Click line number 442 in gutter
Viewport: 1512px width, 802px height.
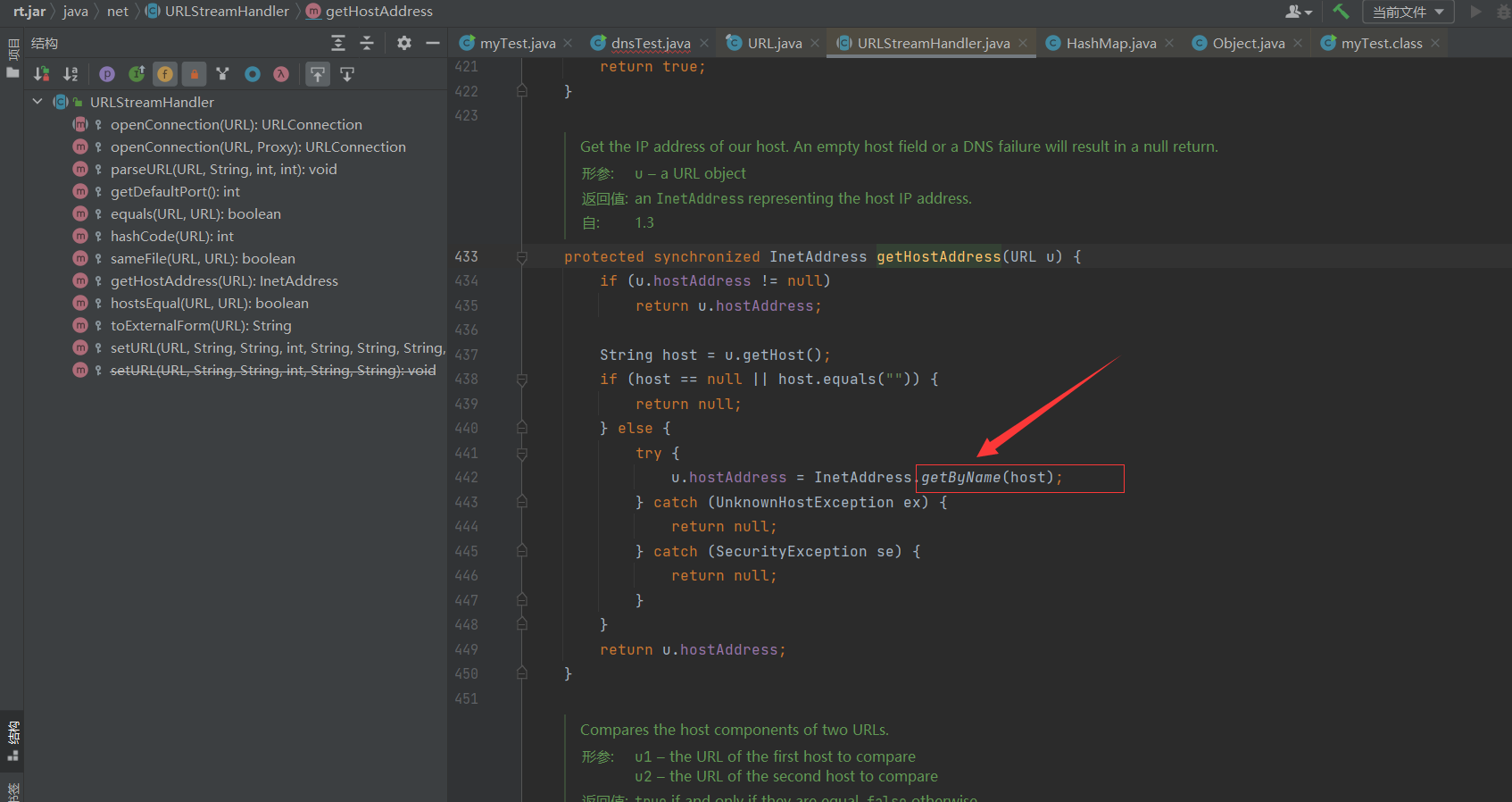pos(467,478)
